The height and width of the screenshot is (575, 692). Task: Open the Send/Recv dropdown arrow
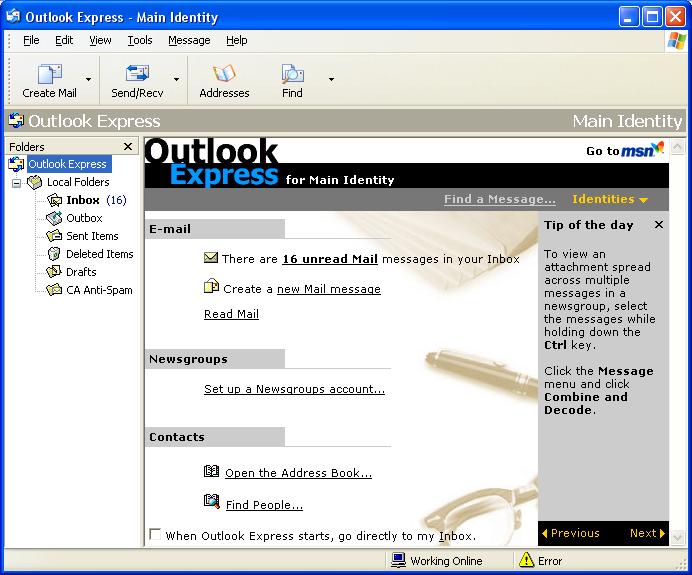[177, 79]
